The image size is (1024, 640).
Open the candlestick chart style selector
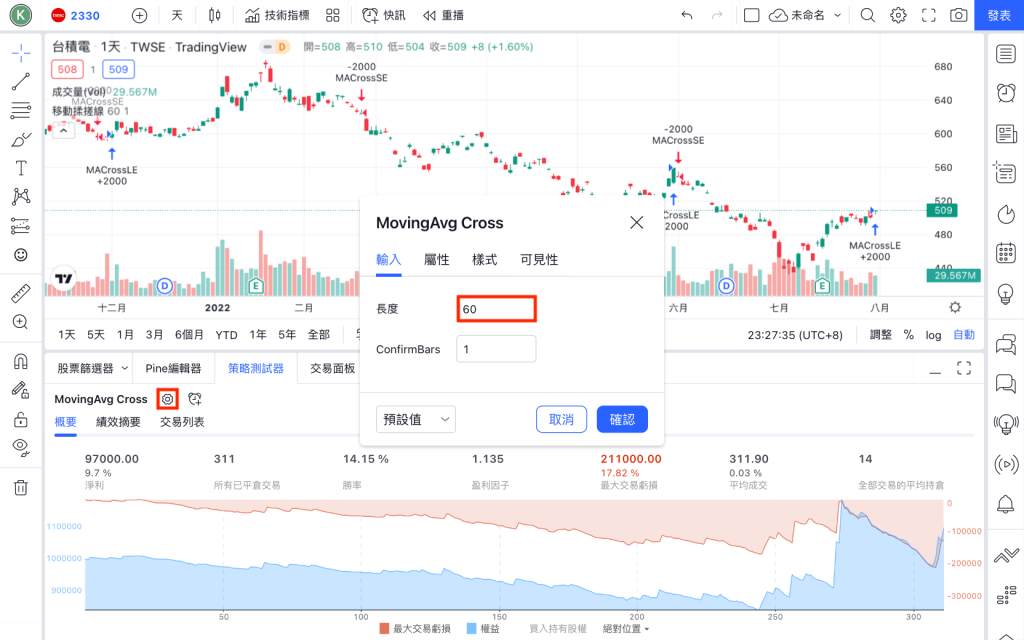pos(214,16)
